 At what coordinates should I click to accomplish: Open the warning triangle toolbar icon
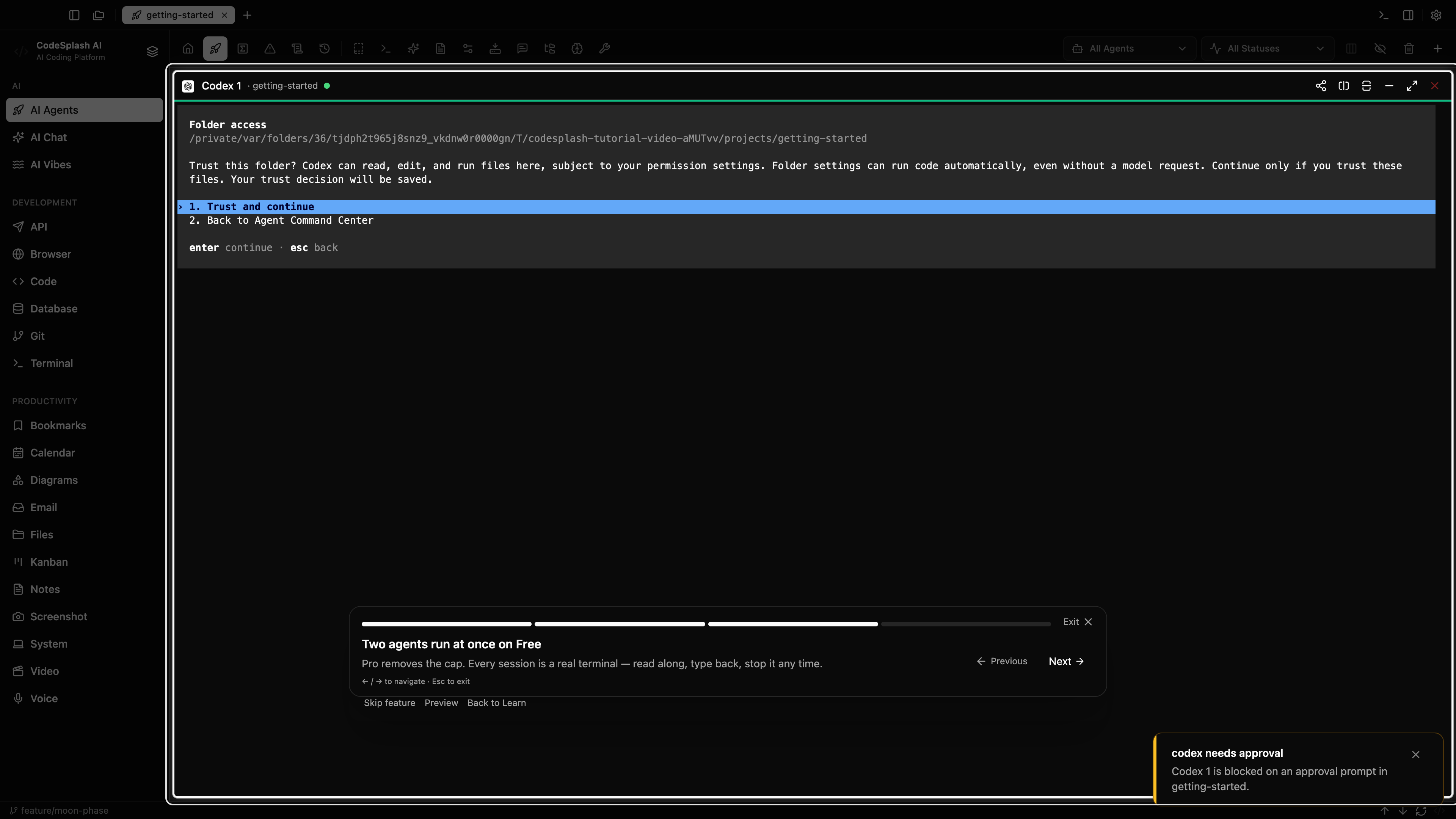click(x=270, y=49)
